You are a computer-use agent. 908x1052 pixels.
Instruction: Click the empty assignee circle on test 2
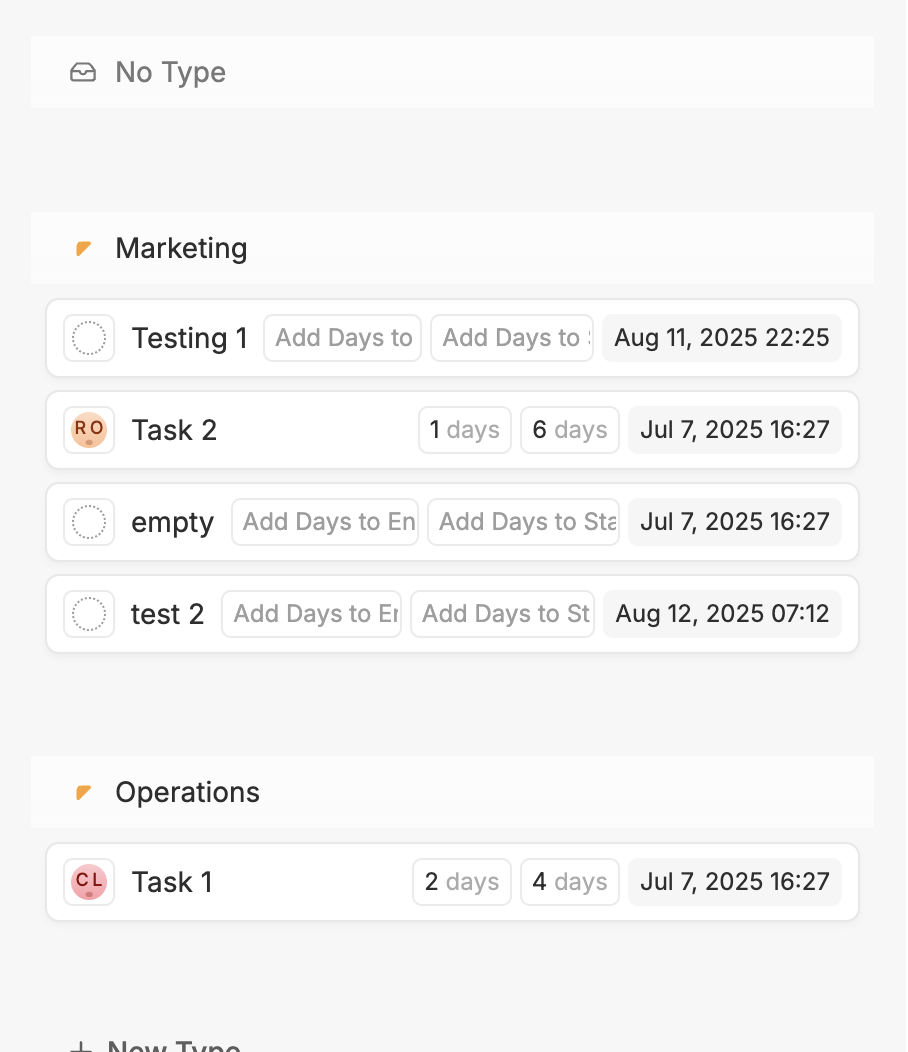tap(89, 614)
